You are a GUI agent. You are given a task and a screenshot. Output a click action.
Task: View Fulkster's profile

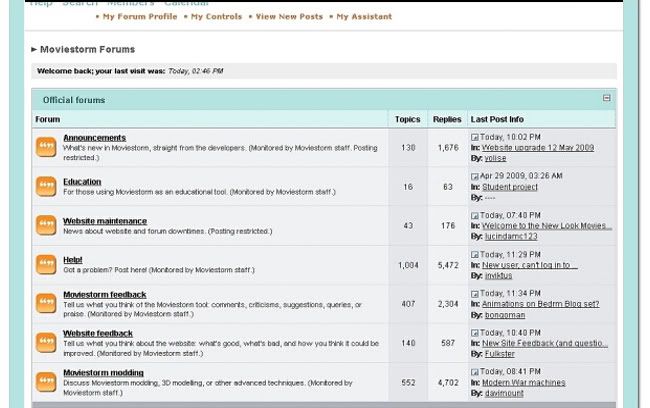500,354
